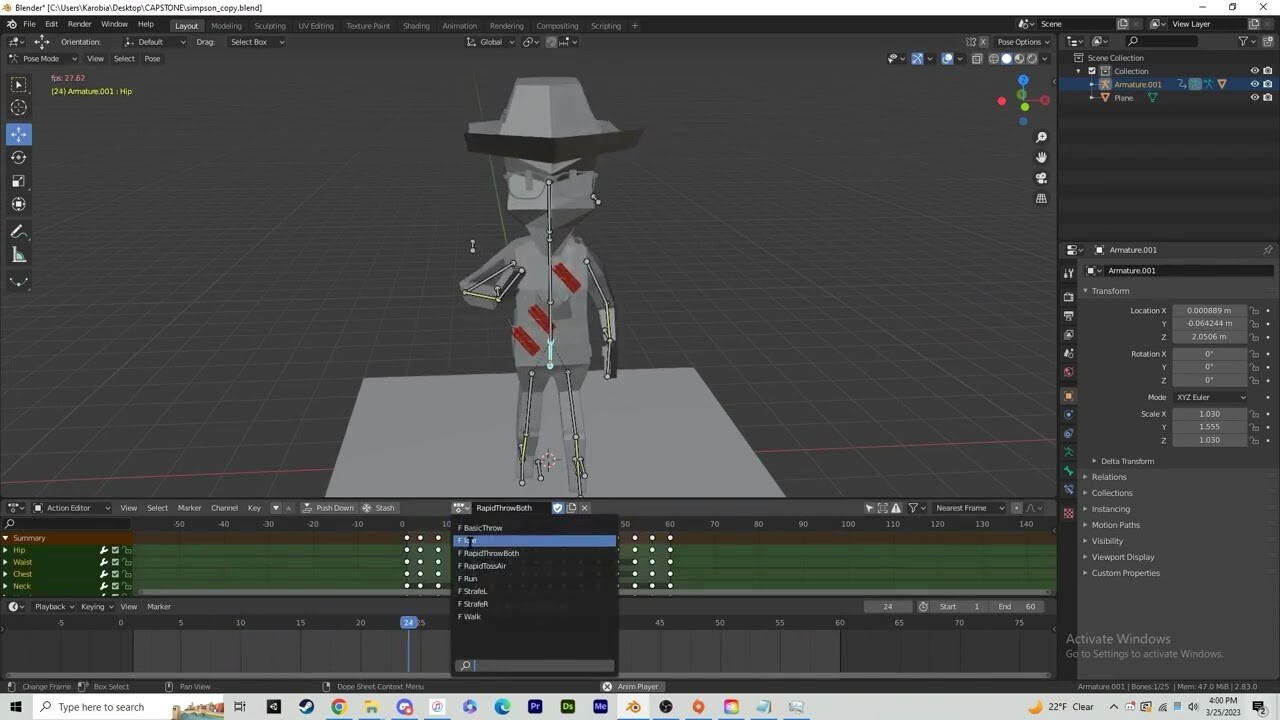Toggle X-Ray display in viewport header
The image size is (1280, 720).
pyautogui.click(x=976, y=59)
